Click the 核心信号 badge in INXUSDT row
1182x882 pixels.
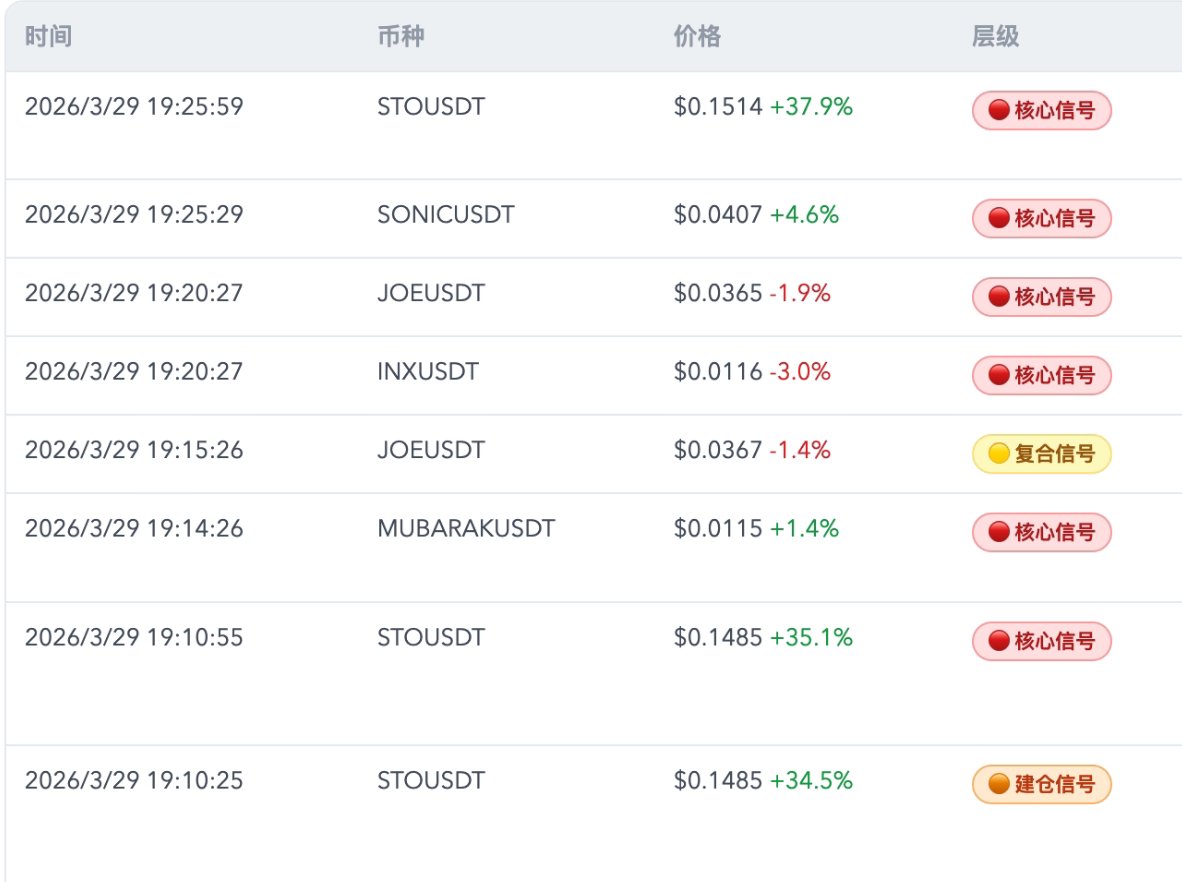click(1042, 375)
